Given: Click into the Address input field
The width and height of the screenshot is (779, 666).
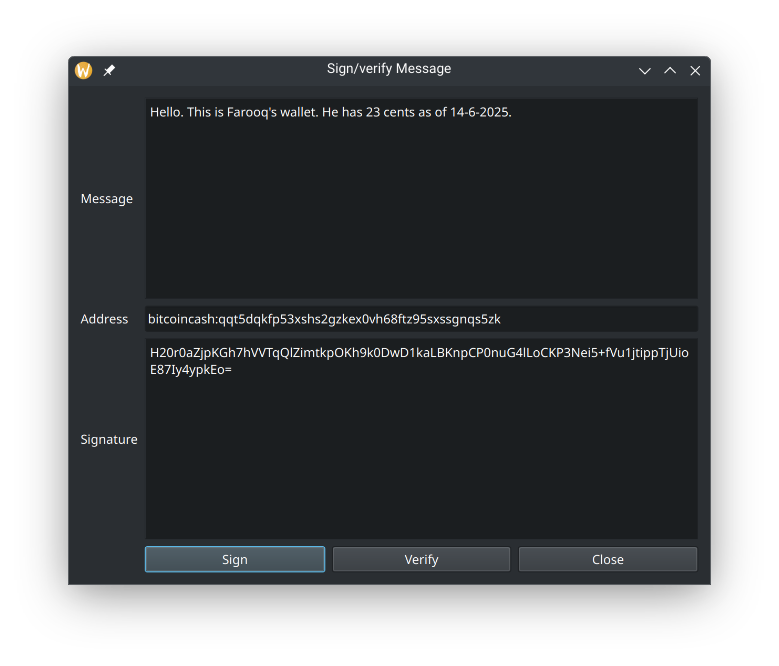Looking at the screenshot, I should pyautogui.click(x=421, y=319).
